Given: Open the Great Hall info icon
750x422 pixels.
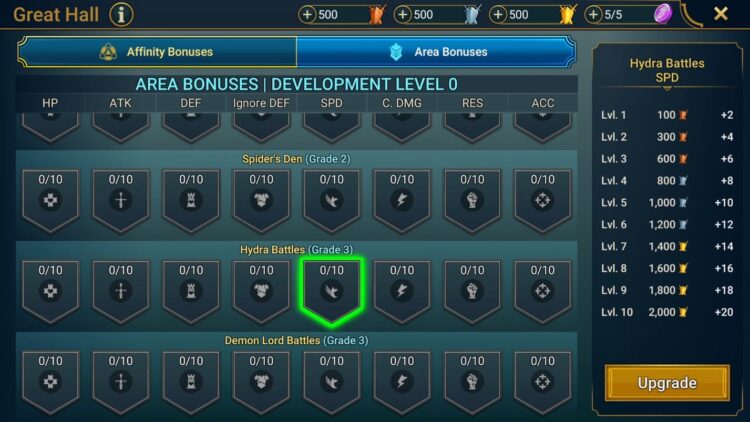Looking at the screenshot, I should point(121,15).
